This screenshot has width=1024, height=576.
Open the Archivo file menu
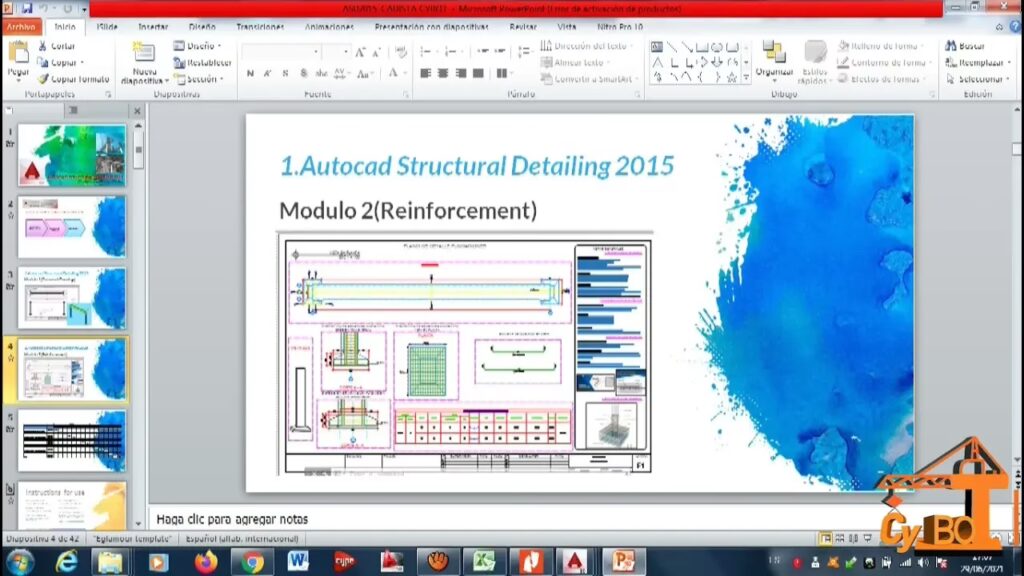pyautogui.click(x=22, y=27)
